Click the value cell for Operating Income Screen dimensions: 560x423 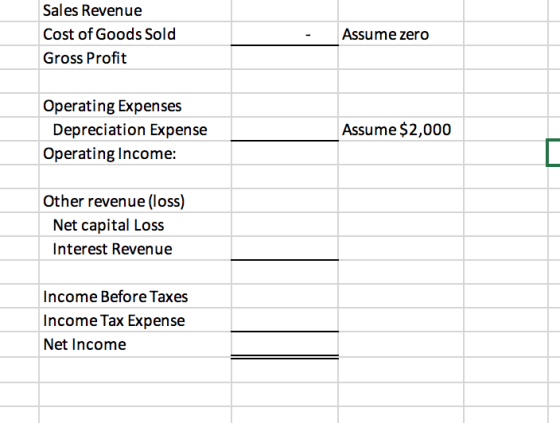tap(285, 153)
